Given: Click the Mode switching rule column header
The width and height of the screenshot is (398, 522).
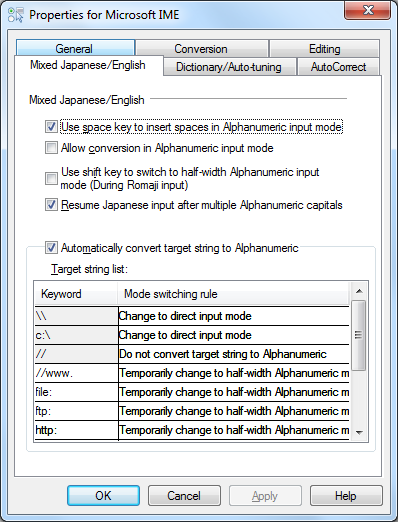Looking at the screenshot, I should [233, 294].
